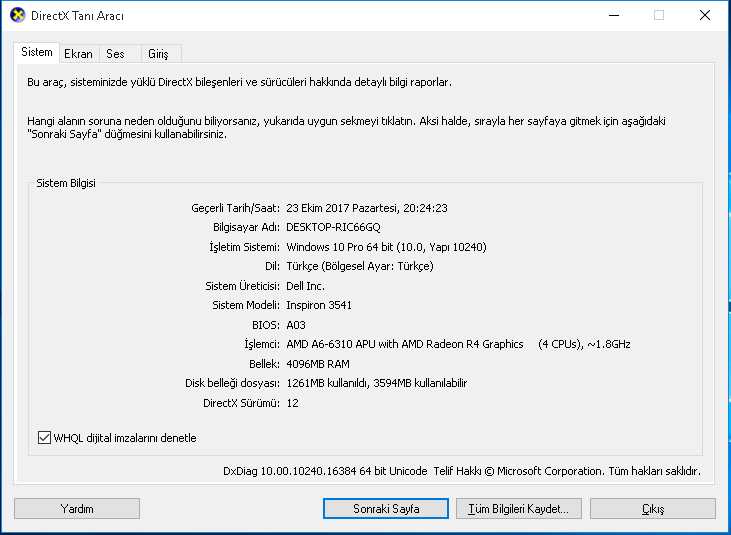Click the İşlemci label
Viewport: 731px width, 535px height.
(x=262, y=344)
